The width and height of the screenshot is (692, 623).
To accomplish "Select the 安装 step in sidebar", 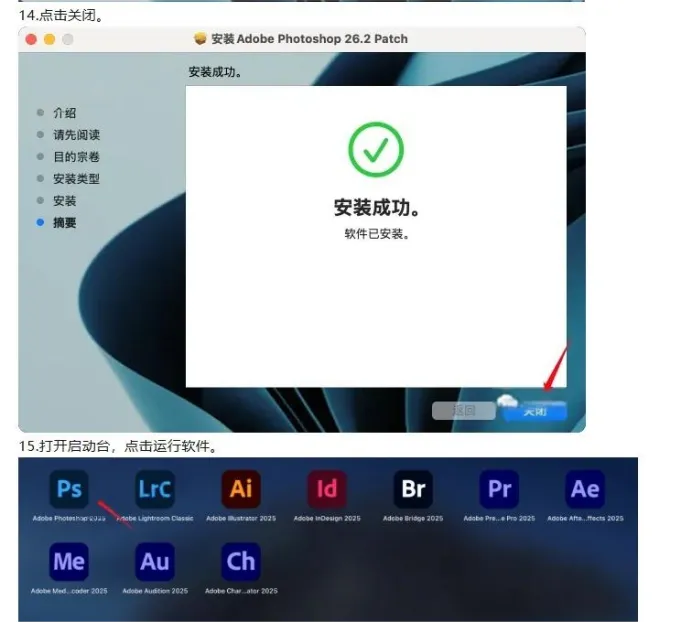I will (64, 201).
